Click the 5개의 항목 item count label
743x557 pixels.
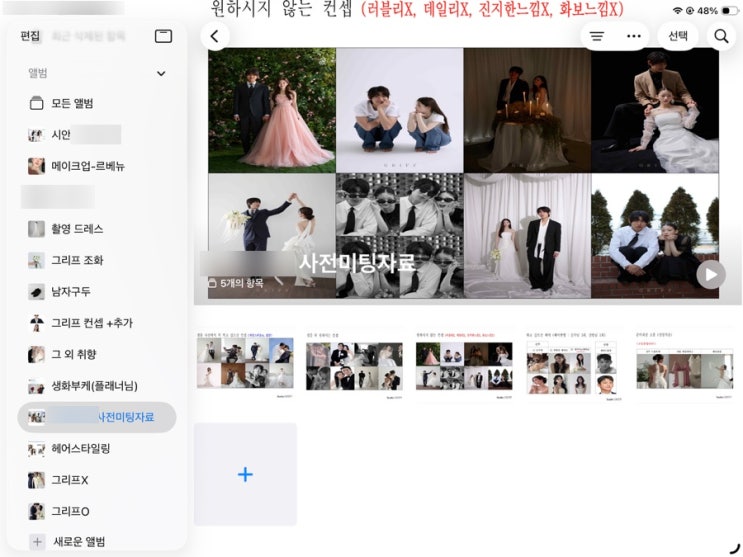[236, 283]
